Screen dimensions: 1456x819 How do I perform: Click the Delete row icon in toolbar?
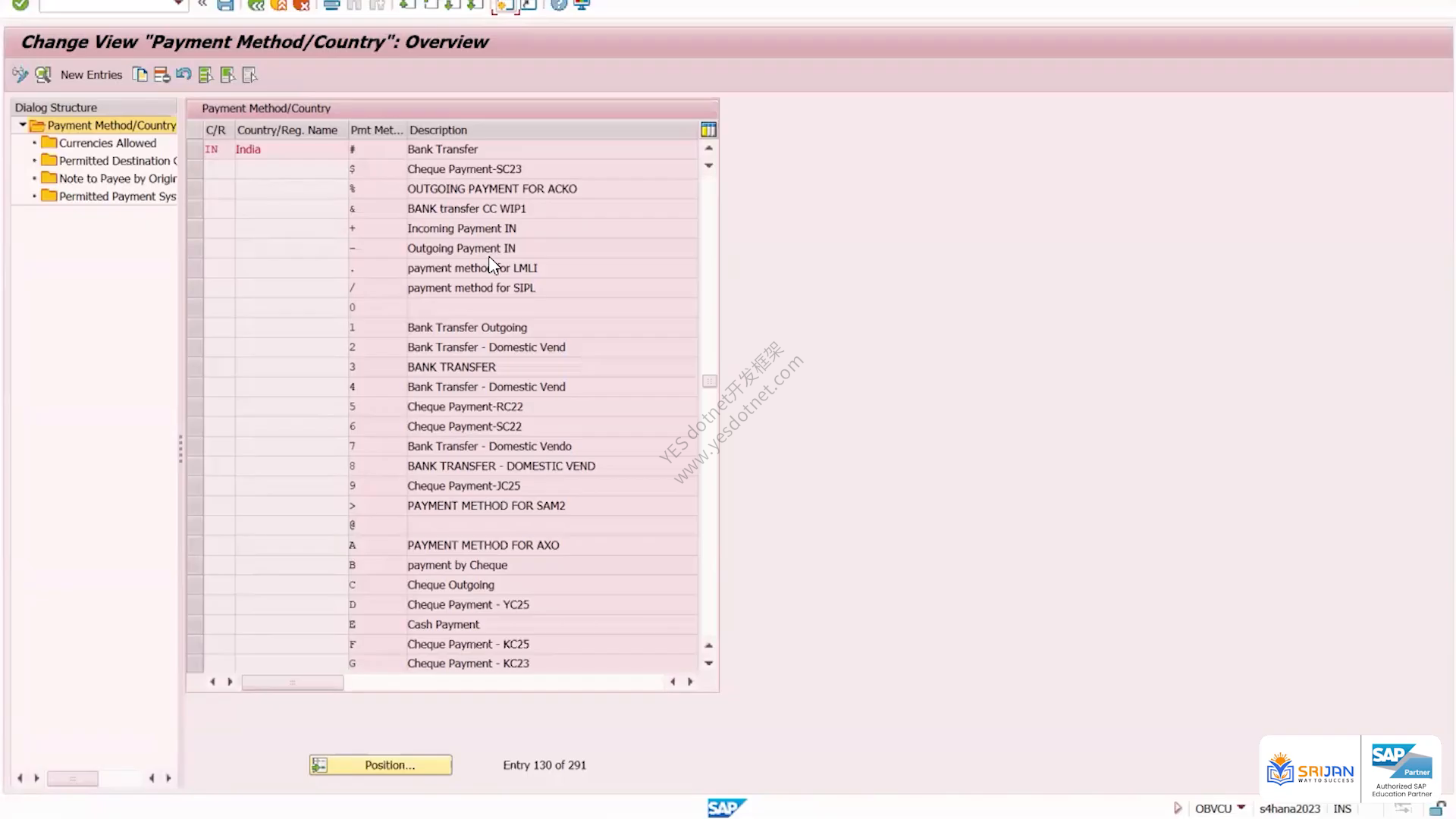(x=162, y=74)
